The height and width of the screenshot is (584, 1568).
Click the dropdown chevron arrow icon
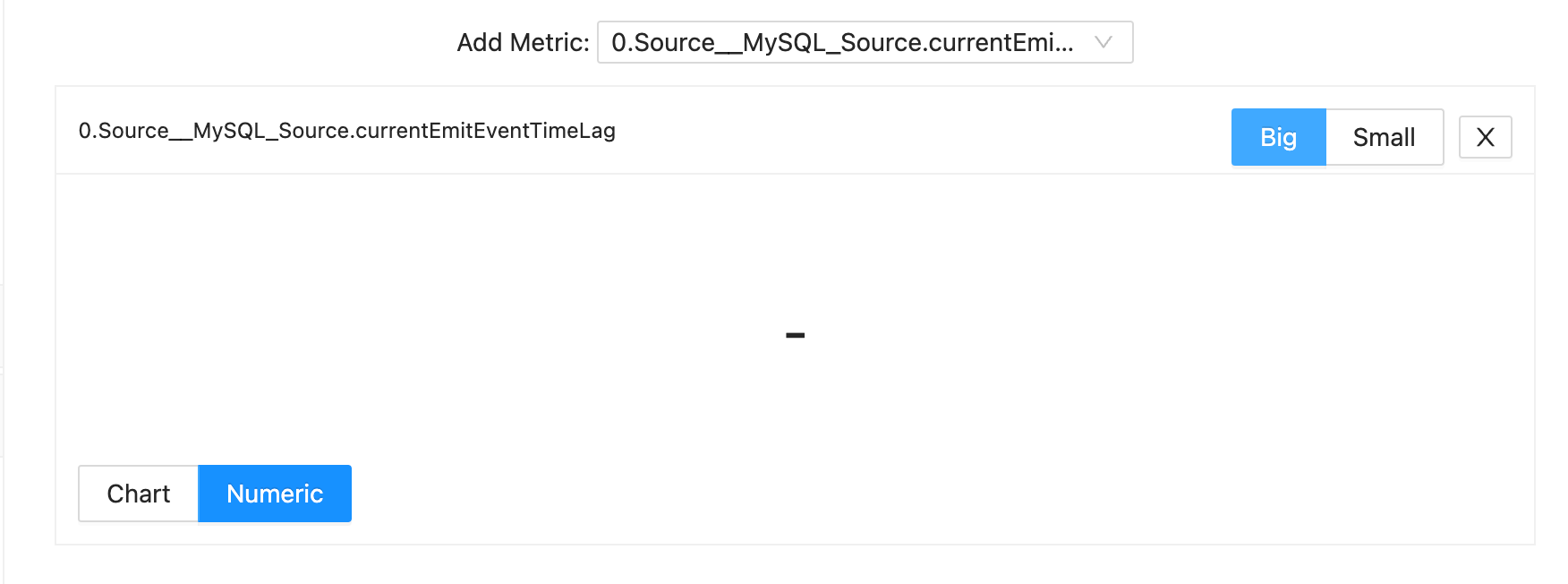(x=1104, y=42)
